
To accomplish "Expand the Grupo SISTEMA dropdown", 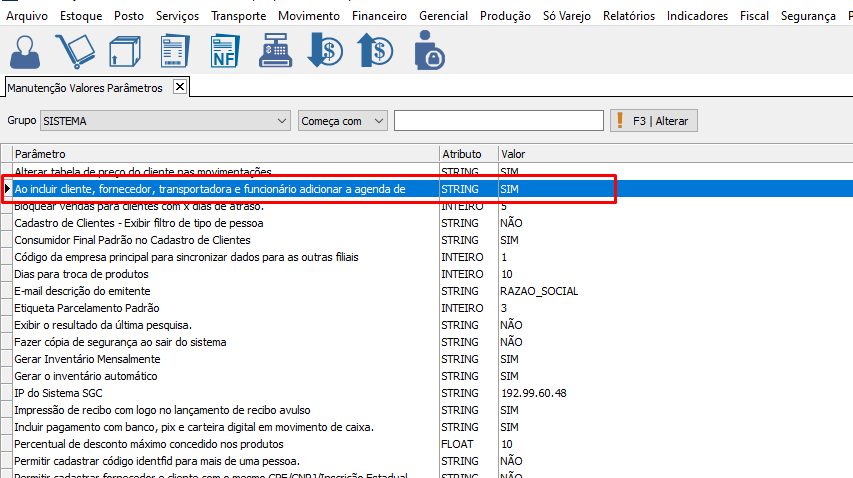I will [x=280, y=121].
